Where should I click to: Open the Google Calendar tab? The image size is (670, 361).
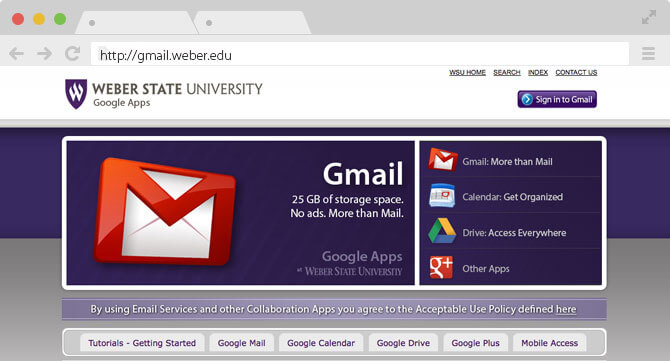(x=321, y=343)
